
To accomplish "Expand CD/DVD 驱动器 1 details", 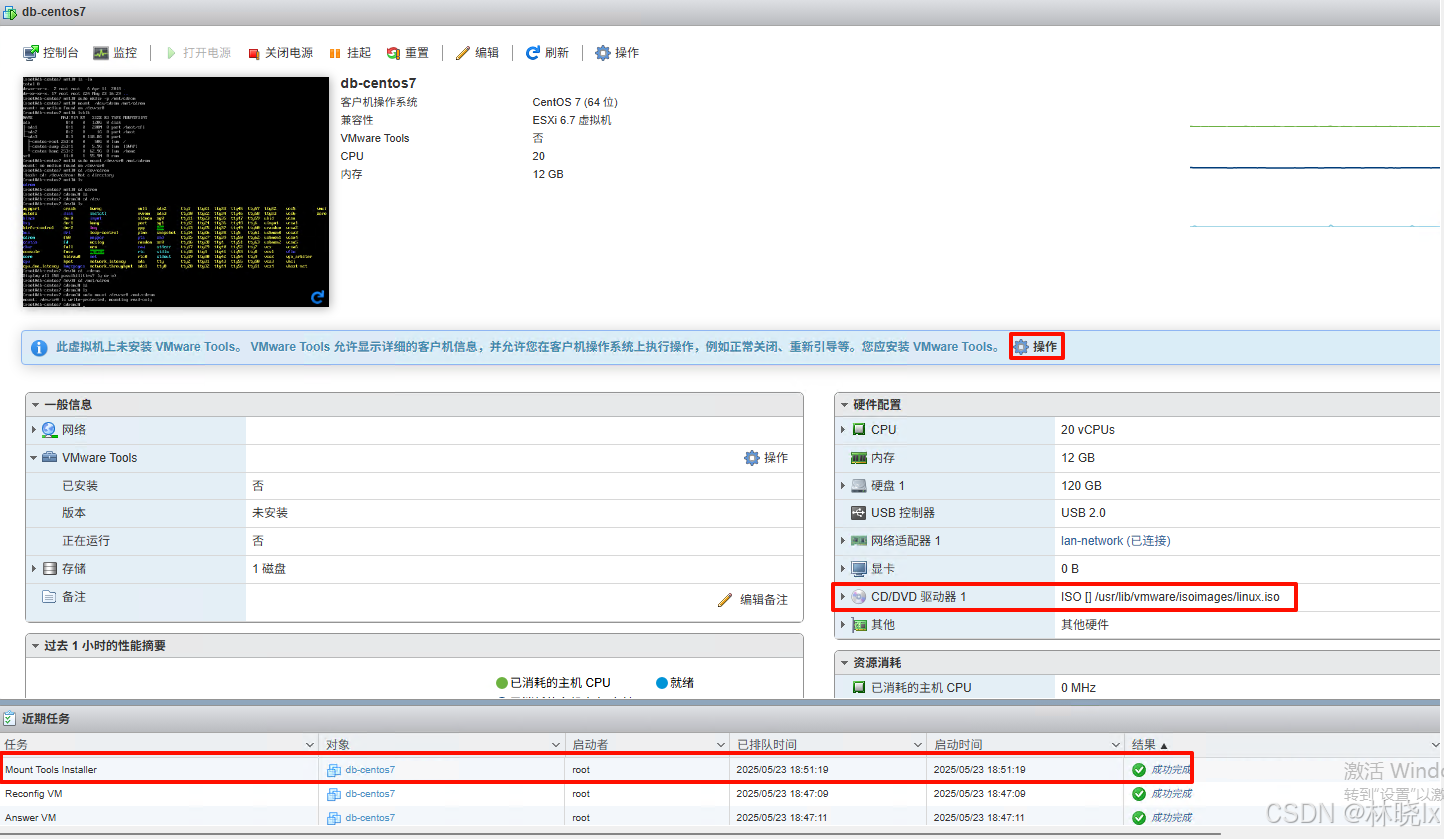I will pos(843,597).
